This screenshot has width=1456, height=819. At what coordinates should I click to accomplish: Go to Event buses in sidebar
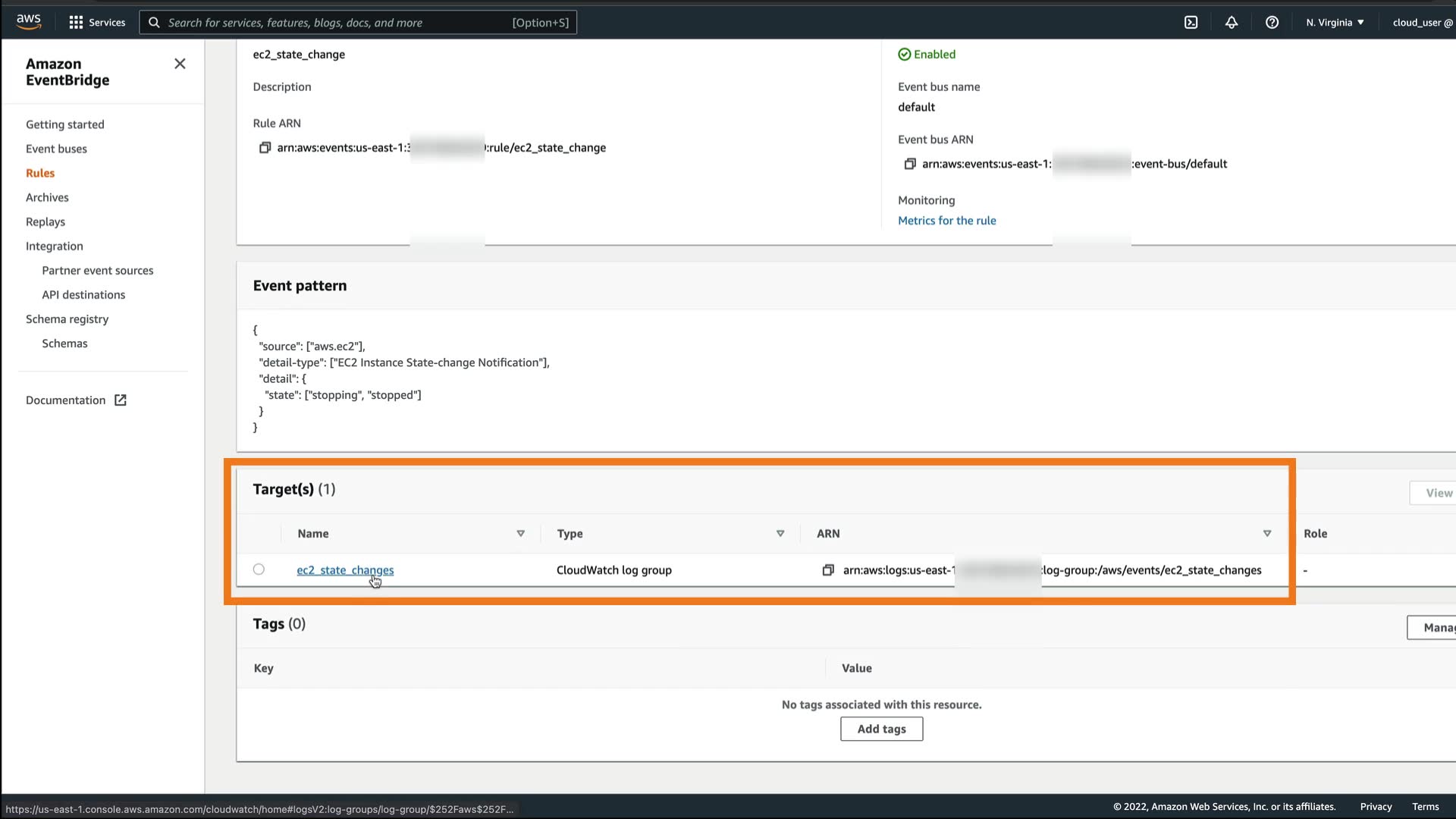pyautogui.click(x=56, y=149)
